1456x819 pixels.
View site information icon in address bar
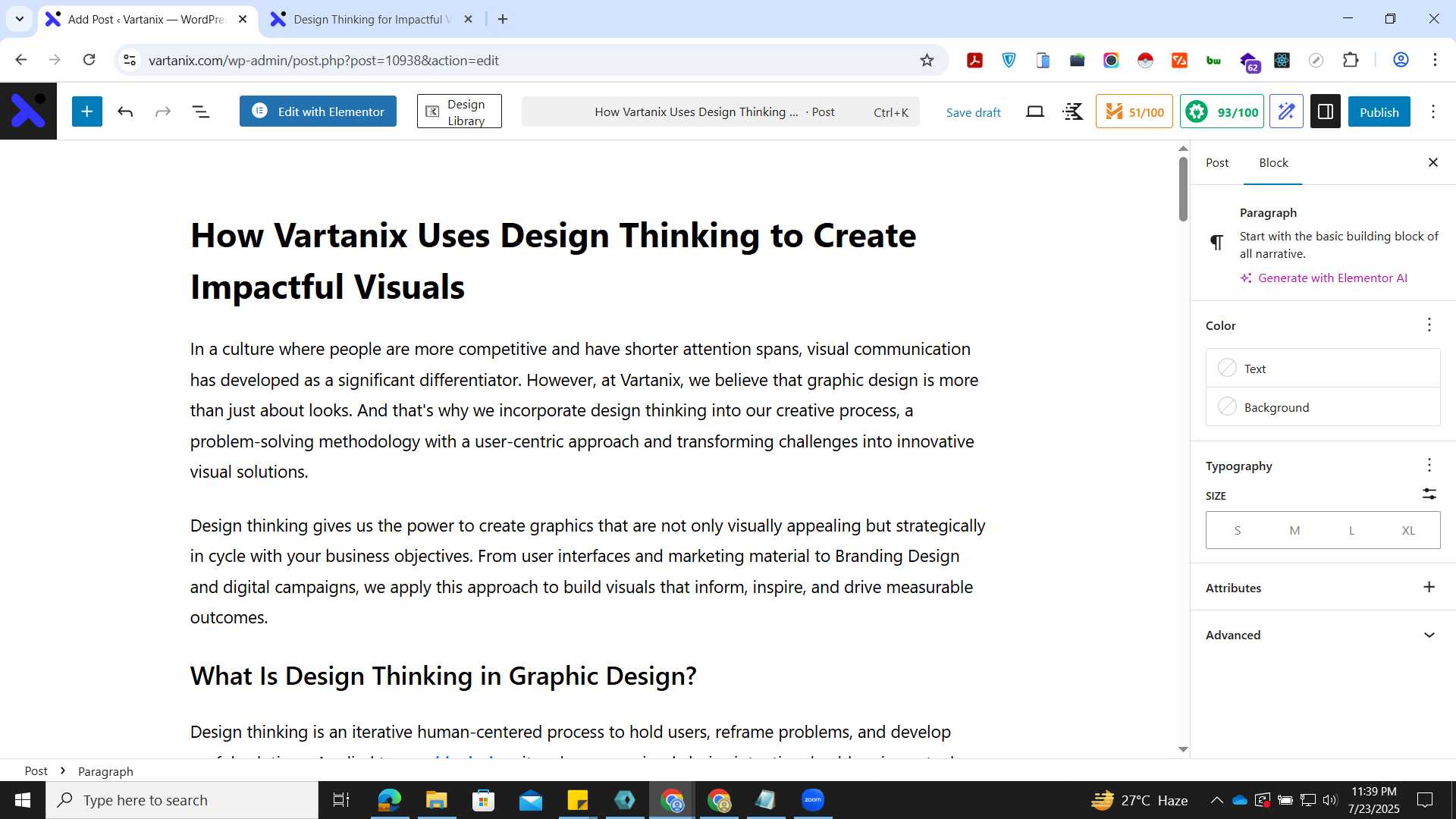pos(130,60)
